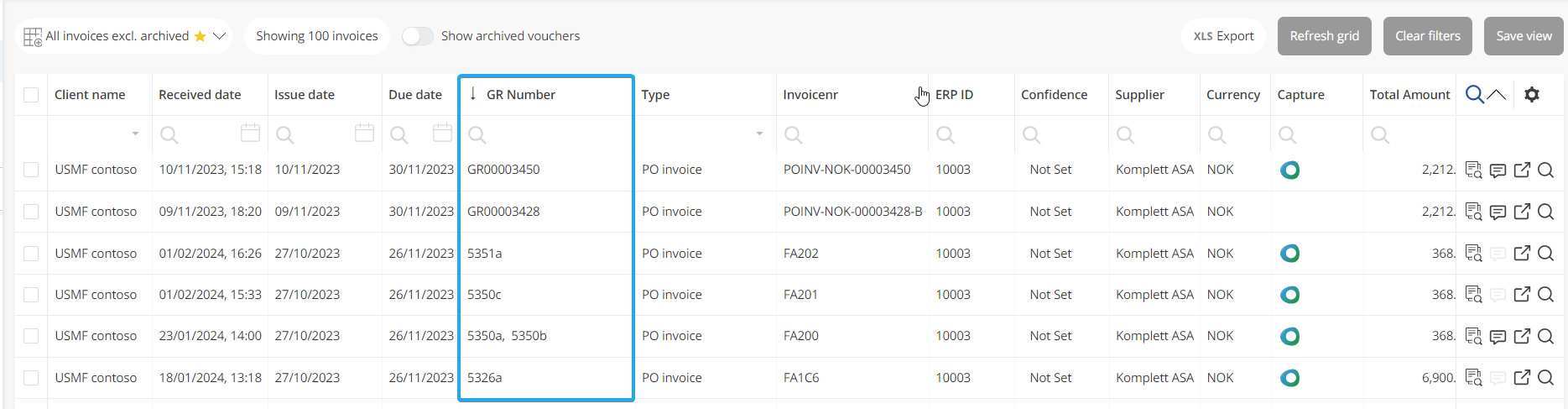Open invoice FA202 in new window
Image resolution: width=1568 pixels, height=409 pixels.
click(1522, 254)
